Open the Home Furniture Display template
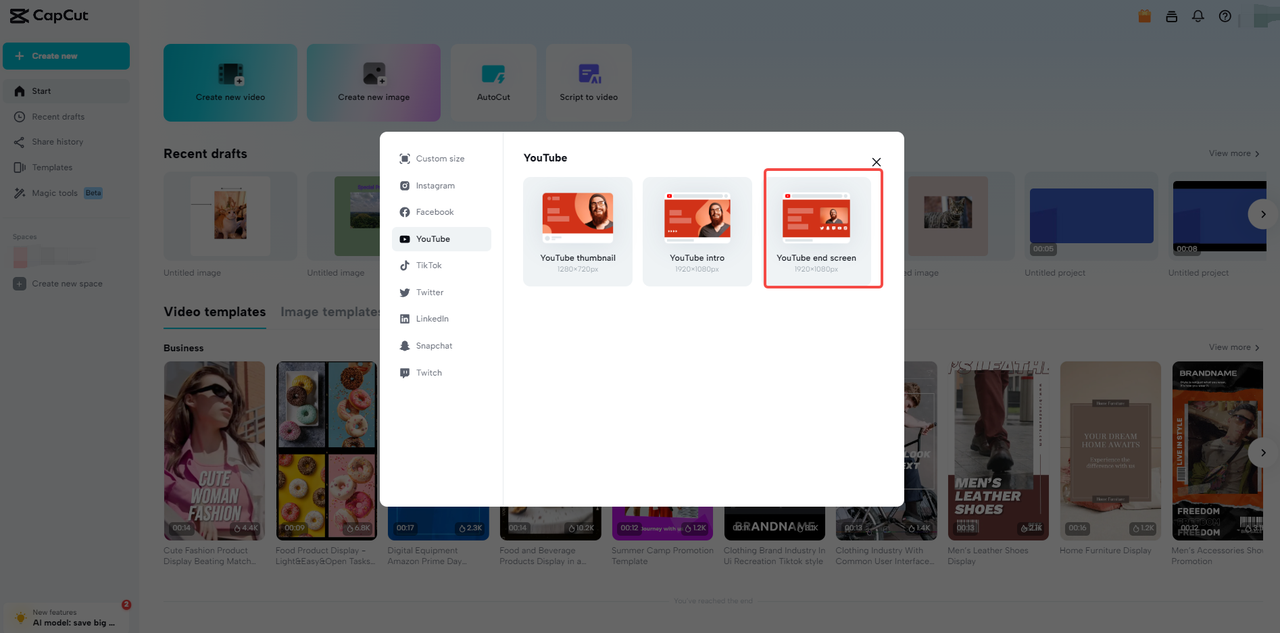The height and width of the screenshot is (633, 1280). click(x=1111, y=451)
